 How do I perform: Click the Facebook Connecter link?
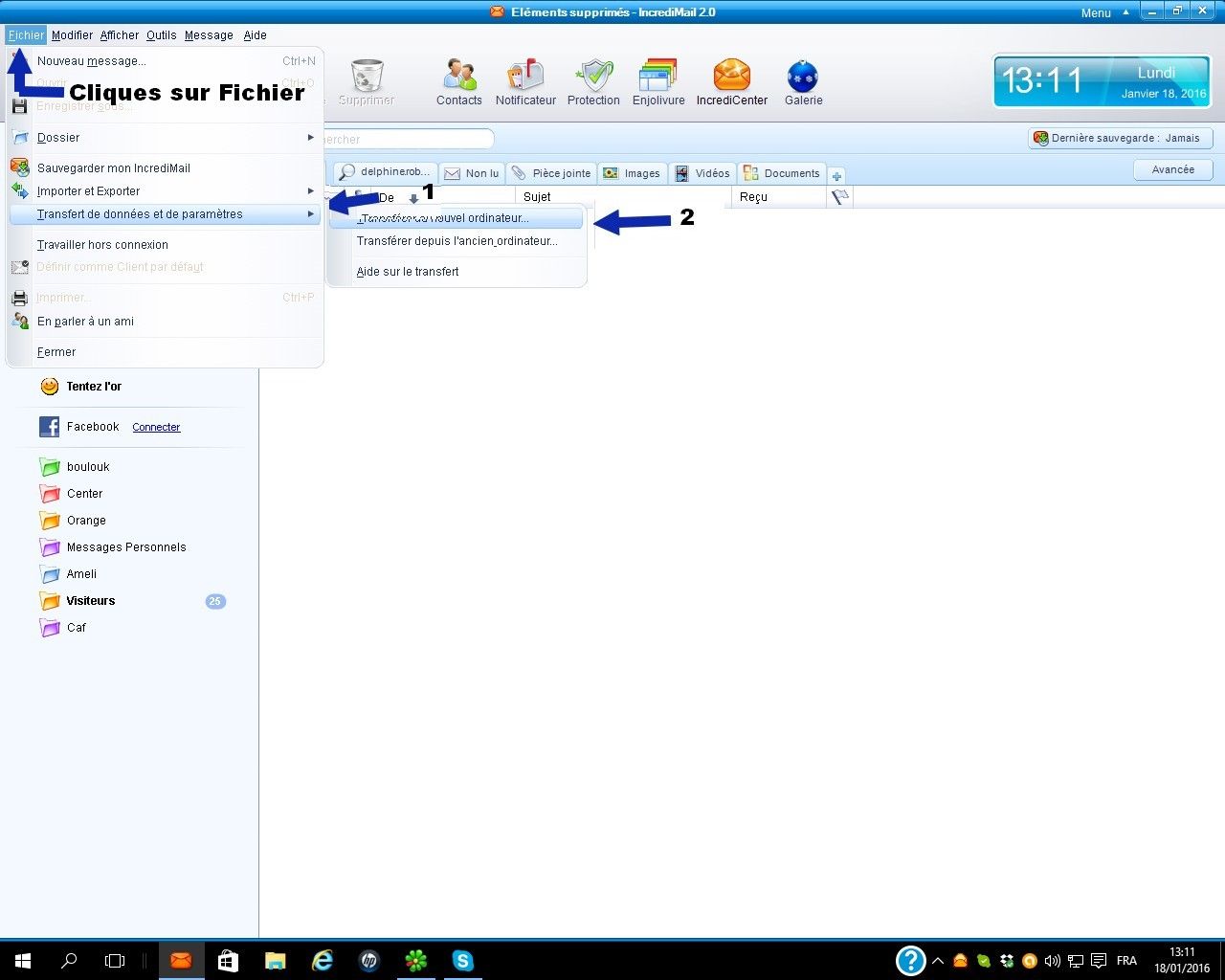tap(156, 428)
